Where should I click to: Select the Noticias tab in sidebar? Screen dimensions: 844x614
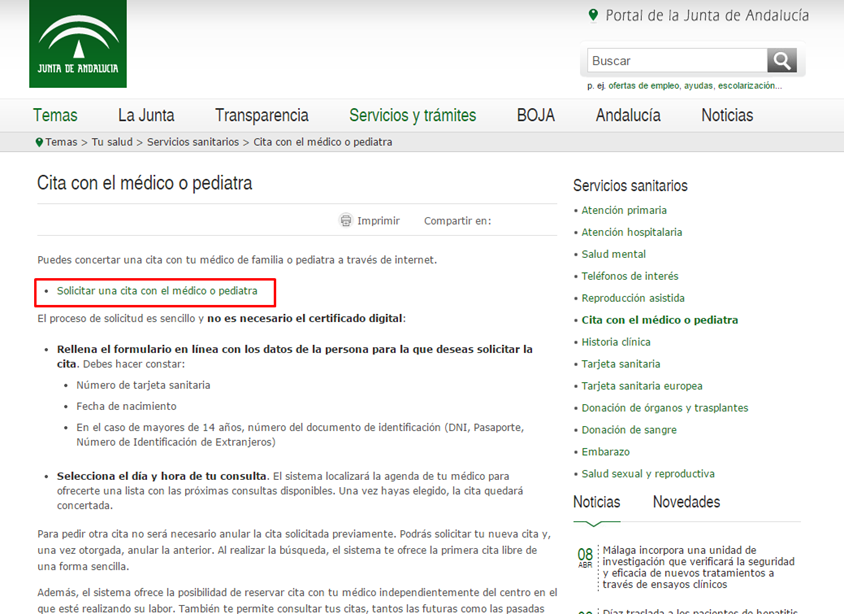coord(597,502)
